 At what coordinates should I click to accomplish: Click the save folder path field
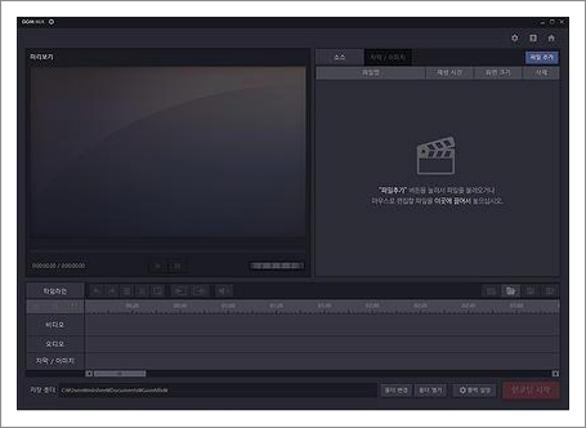coord(218,390)
